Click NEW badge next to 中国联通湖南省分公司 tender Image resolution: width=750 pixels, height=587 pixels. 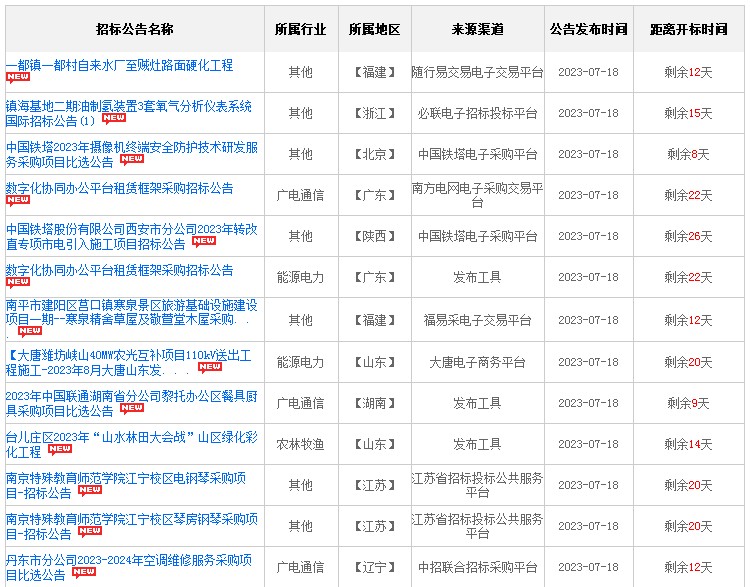coord(131,409)
